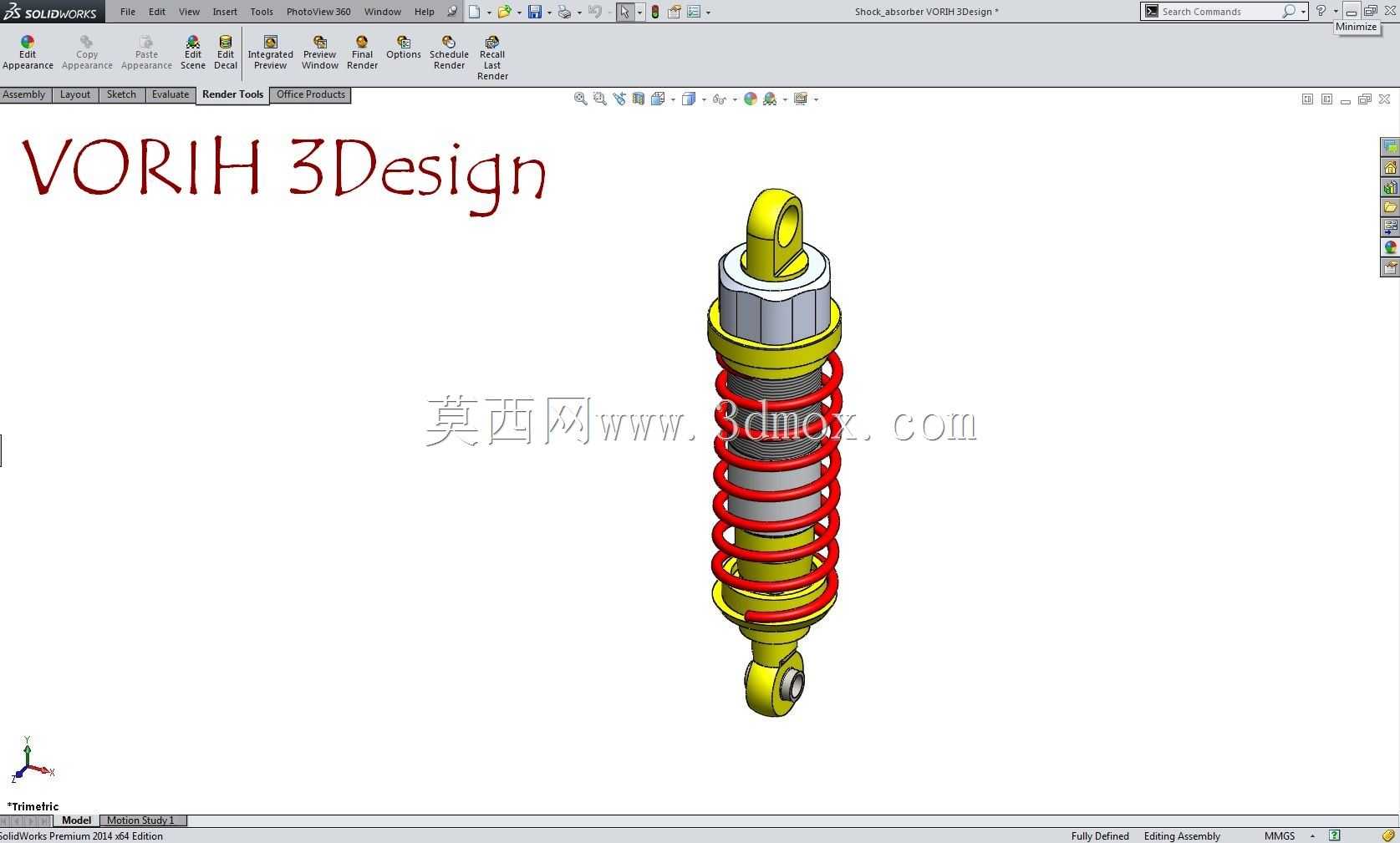Open SolidWorks Resources task pane tab

coord(1390,167)
